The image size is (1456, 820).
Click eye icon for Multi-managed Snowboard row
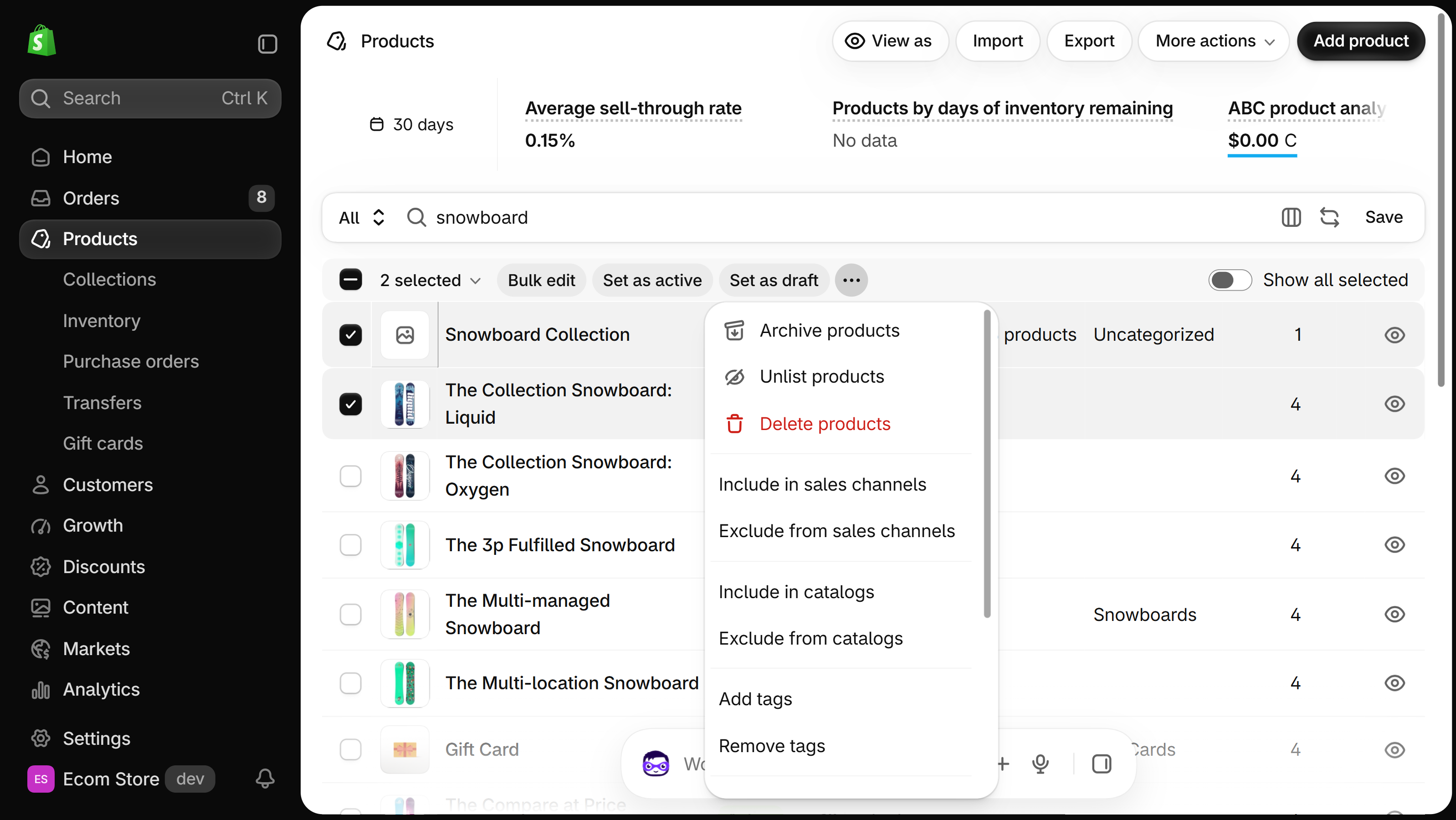pyautogui.click(x=1394, y=614)
